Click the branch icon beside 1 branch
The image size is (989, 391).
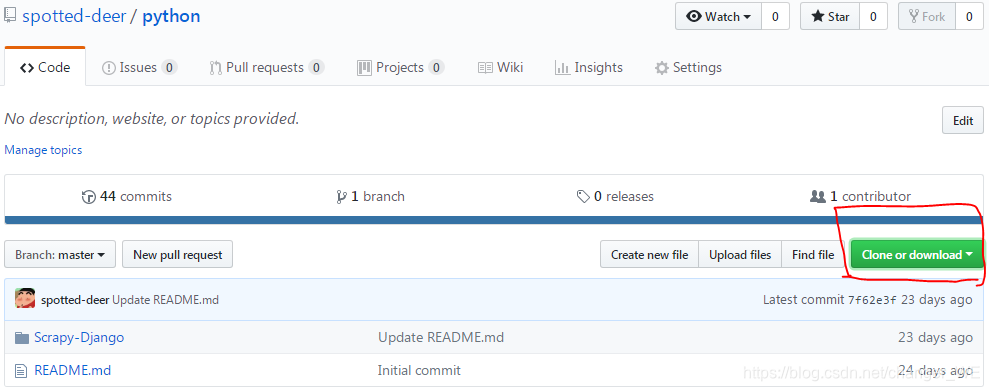(342, 197)
